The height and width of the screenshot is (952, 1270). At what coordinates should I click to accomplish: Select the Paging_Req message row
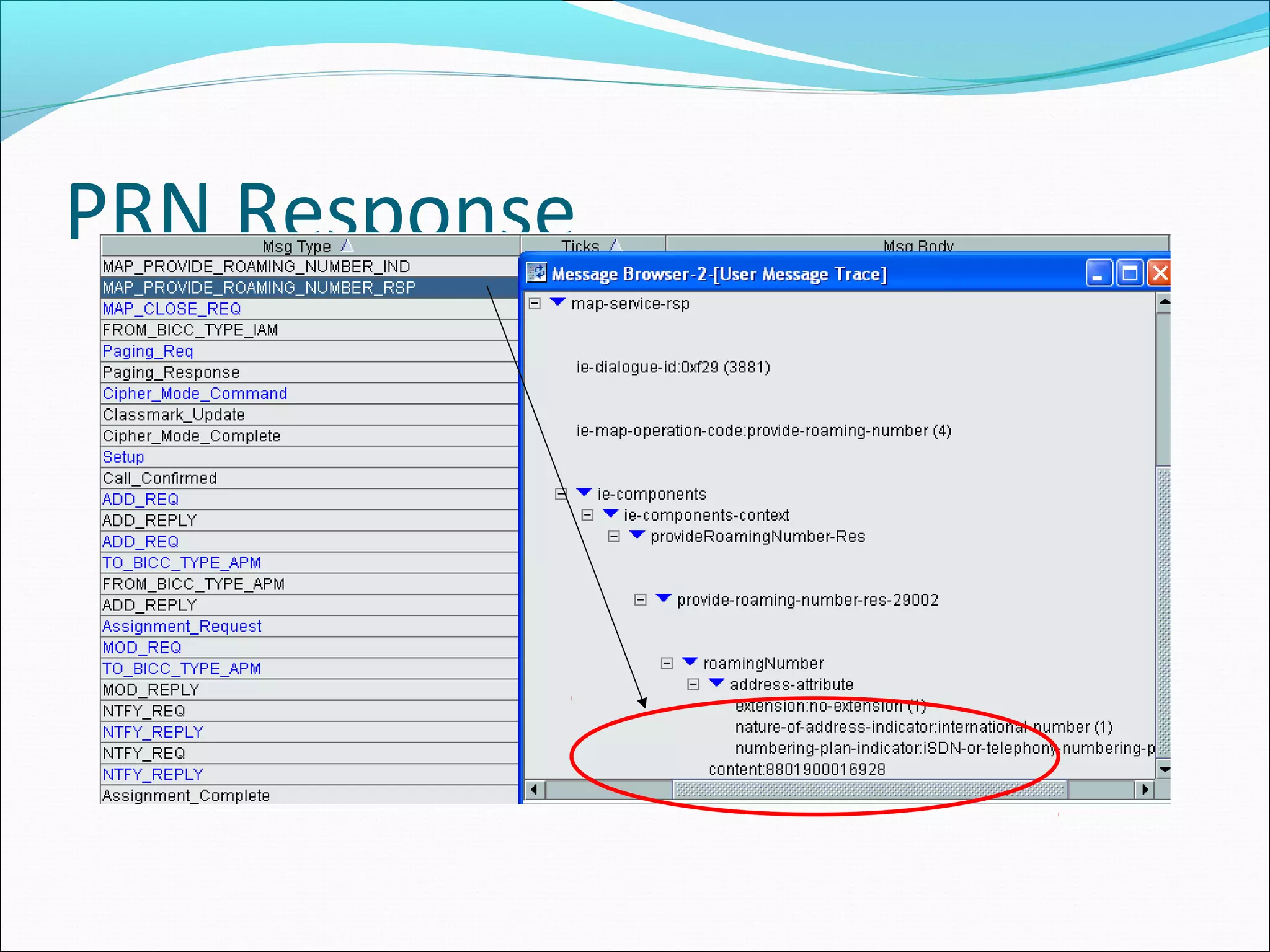click(309, 351)
